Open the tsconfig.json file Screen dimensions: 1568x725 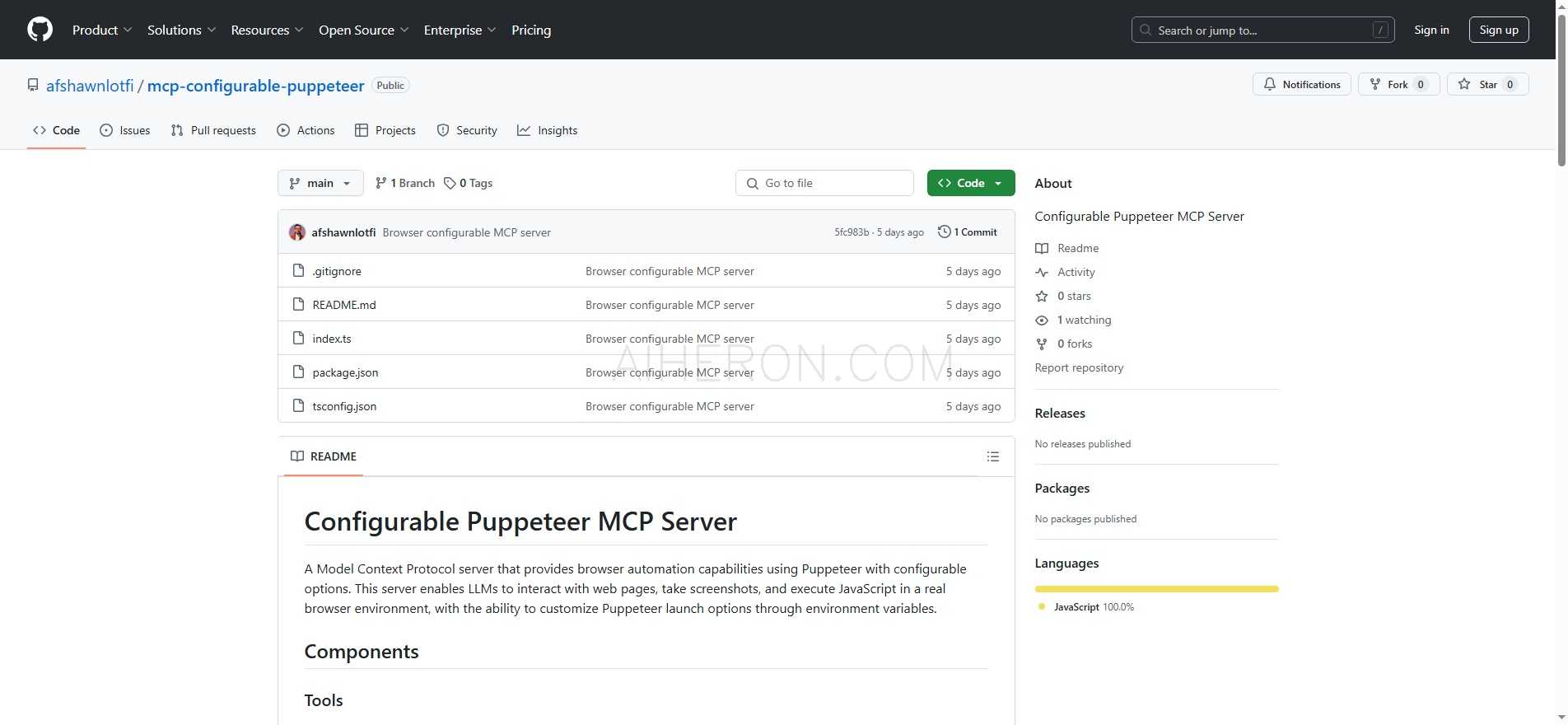(x=344, y=406)
